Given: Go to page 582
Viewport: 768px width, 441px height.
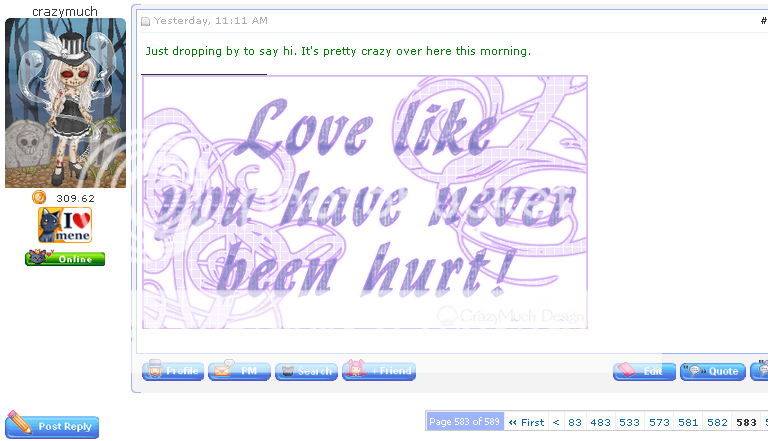Looking at the screenshot, I should coord(717,423).
